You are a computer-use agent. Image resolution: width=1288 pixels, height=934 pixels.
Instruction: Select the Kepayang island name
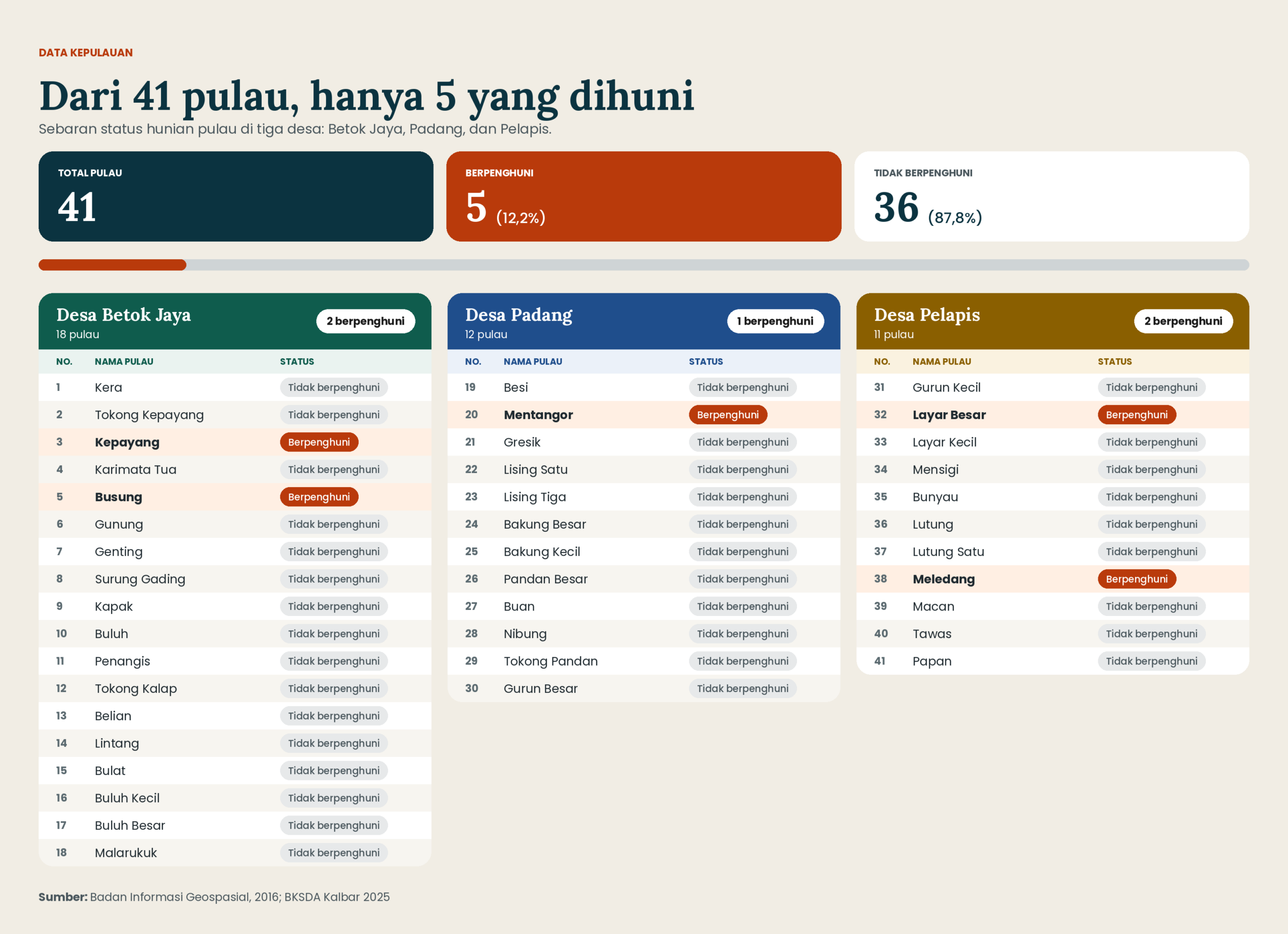(127, 442)
